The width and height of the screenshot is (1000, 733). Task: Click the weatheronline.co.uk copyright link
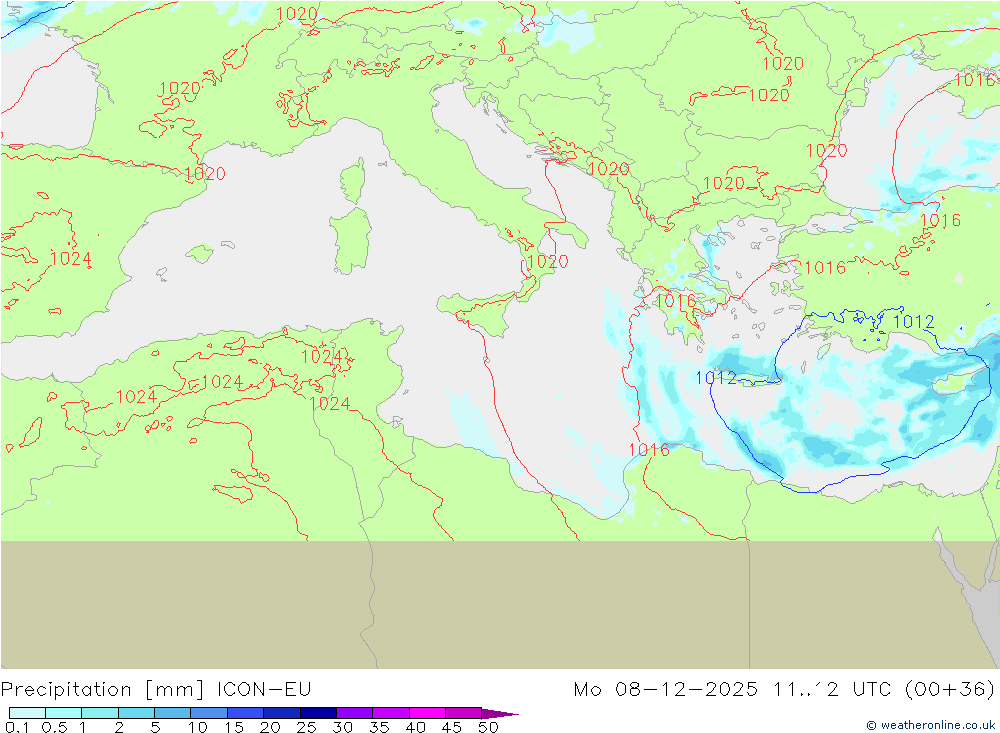coord(931,725)
